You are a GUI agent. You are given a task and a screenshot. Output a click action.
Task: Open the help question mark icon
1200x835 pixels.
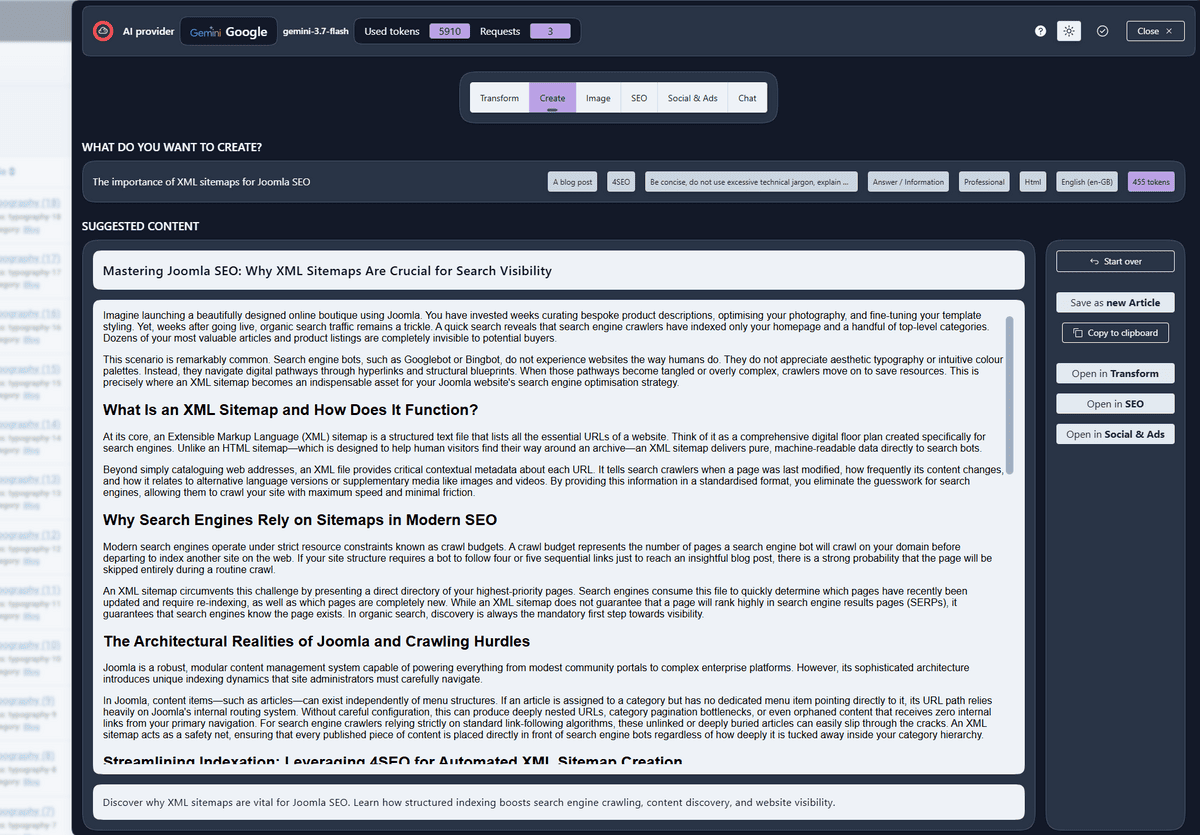point(1041,31)
